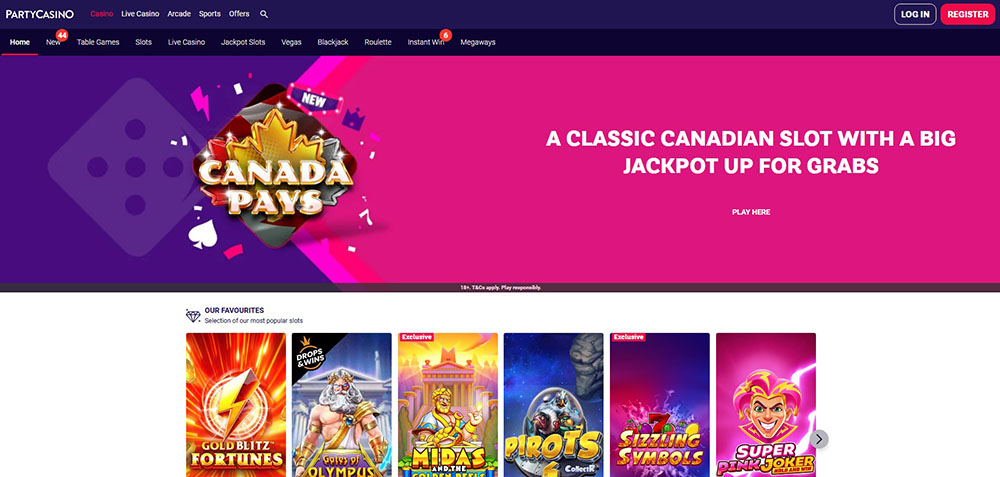1000x477 pixels.
Task: Go to Live Casino in top menu
Action: tap(140, 14)
